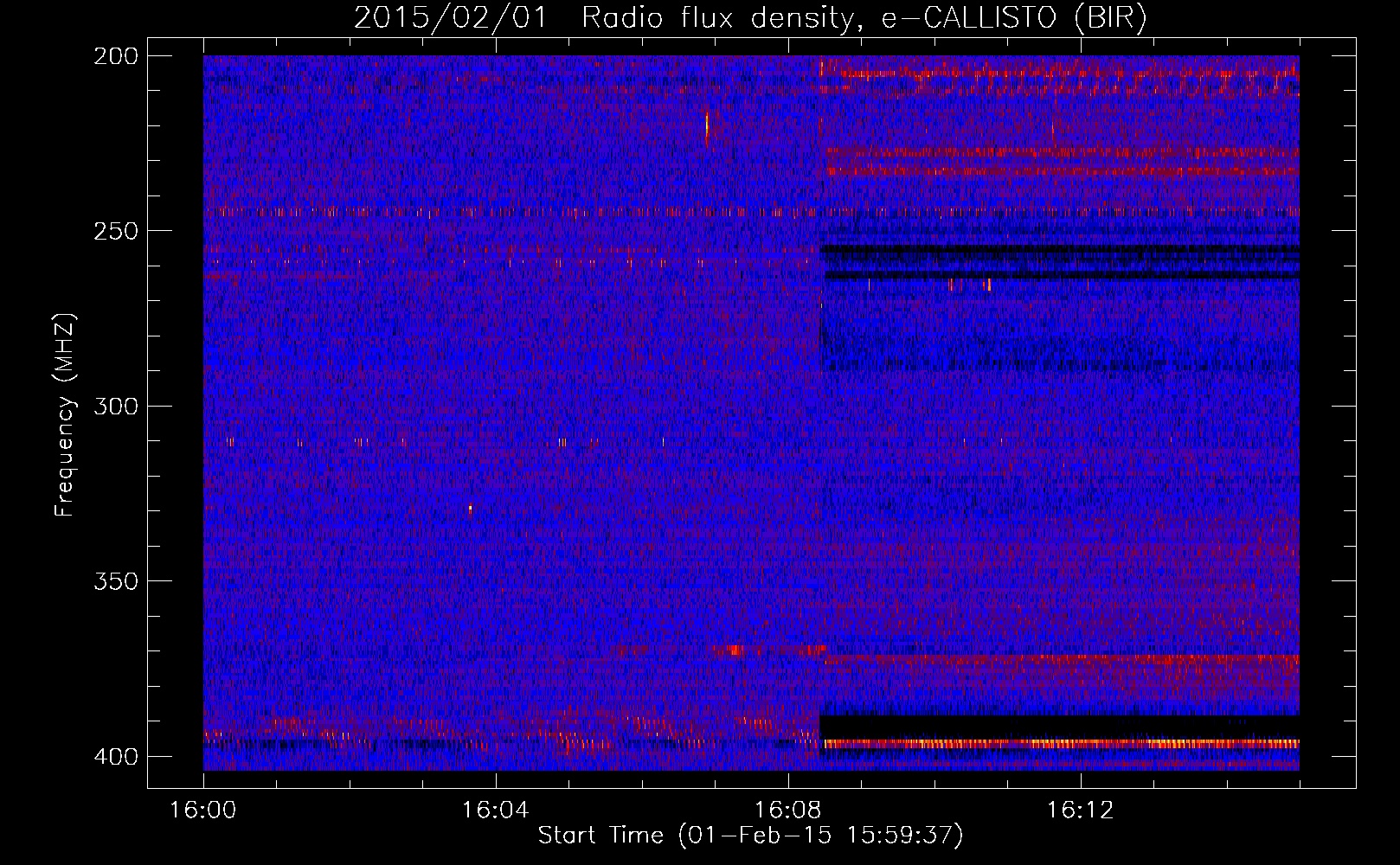The width and height of the screenshot is (1400, 865).
Task: Click the short bright spike near 215 MHz
Action: coord(707,126)
